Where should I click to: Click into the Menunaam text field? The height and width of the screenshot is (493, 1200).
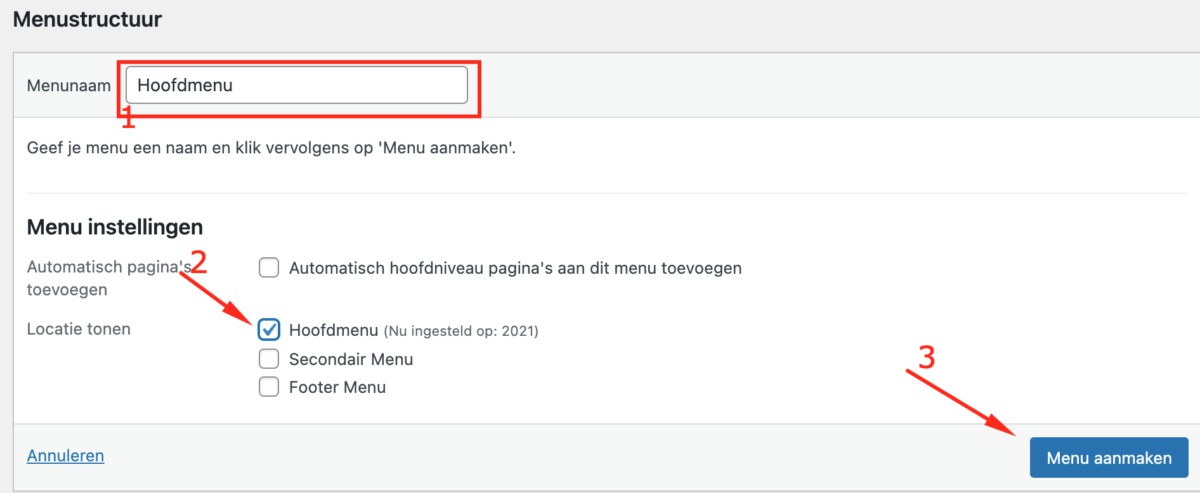pos(296,85)
